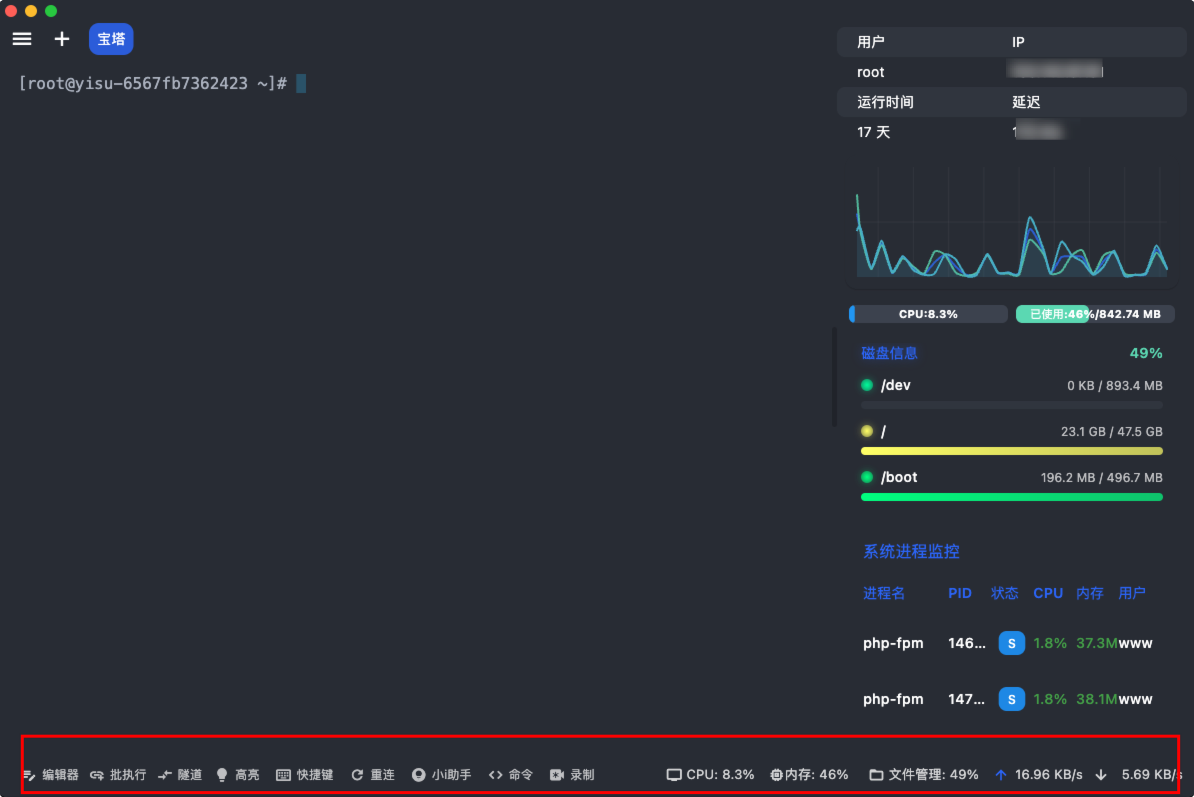Viewport: 1194px width, 797px height.
Task: Sort processes by 状态 column
Action: [x=1004, y=593]
